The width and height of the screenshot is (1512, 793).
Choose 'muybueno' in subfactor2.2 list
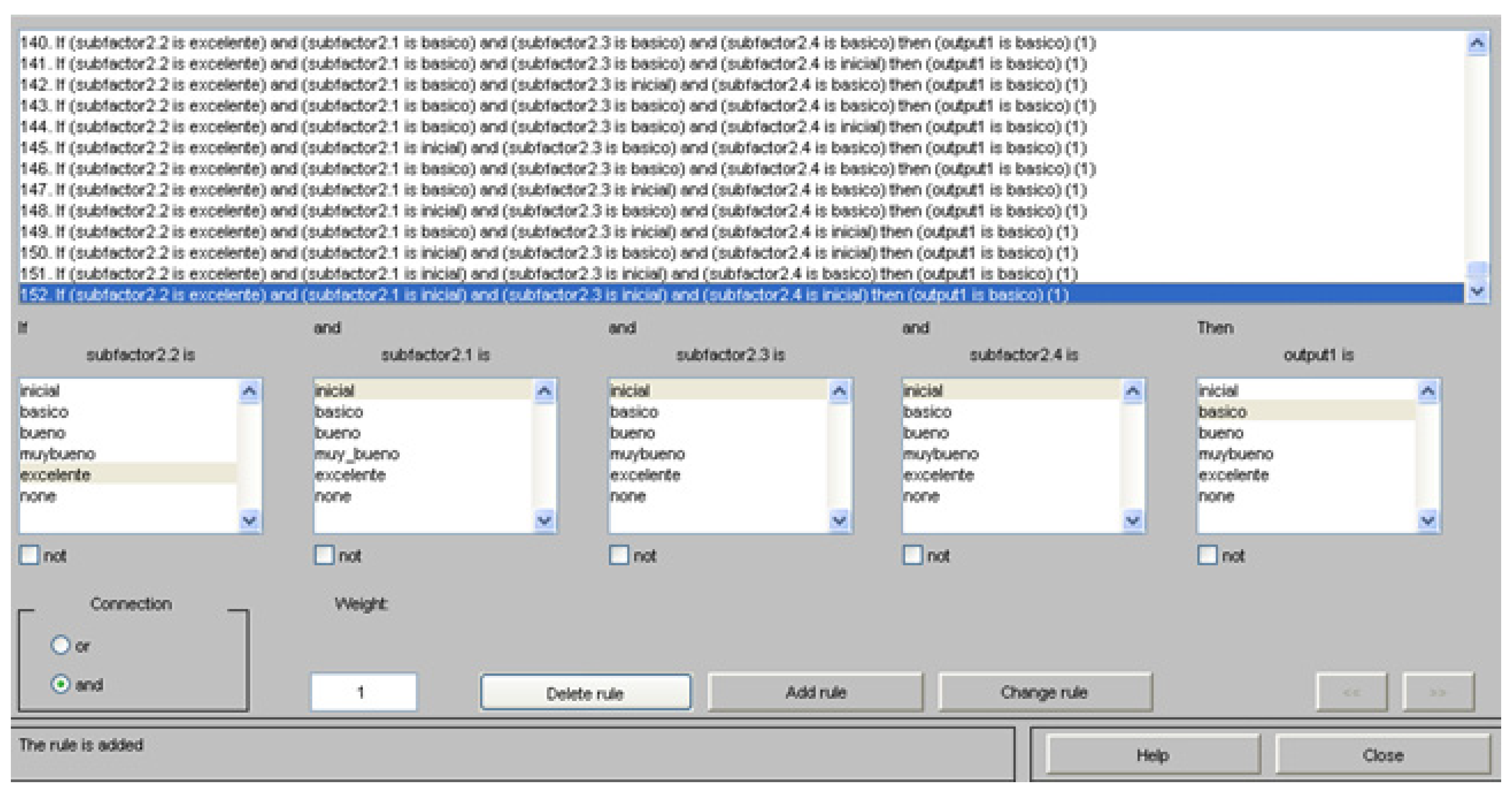[x=57, y=454]
